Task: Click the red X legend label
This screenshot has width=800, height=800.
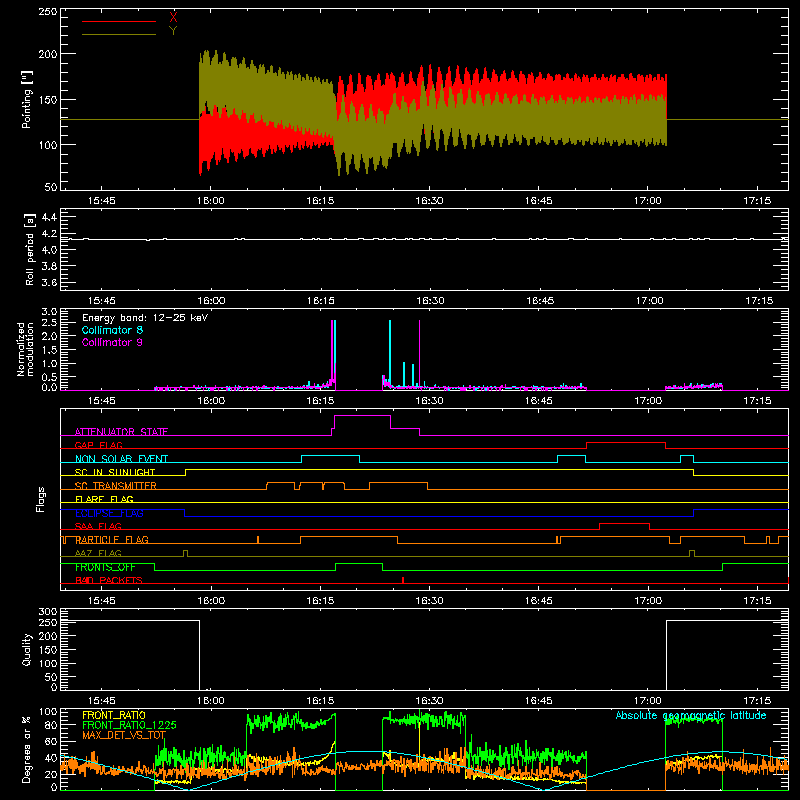Action: [173, 18]
